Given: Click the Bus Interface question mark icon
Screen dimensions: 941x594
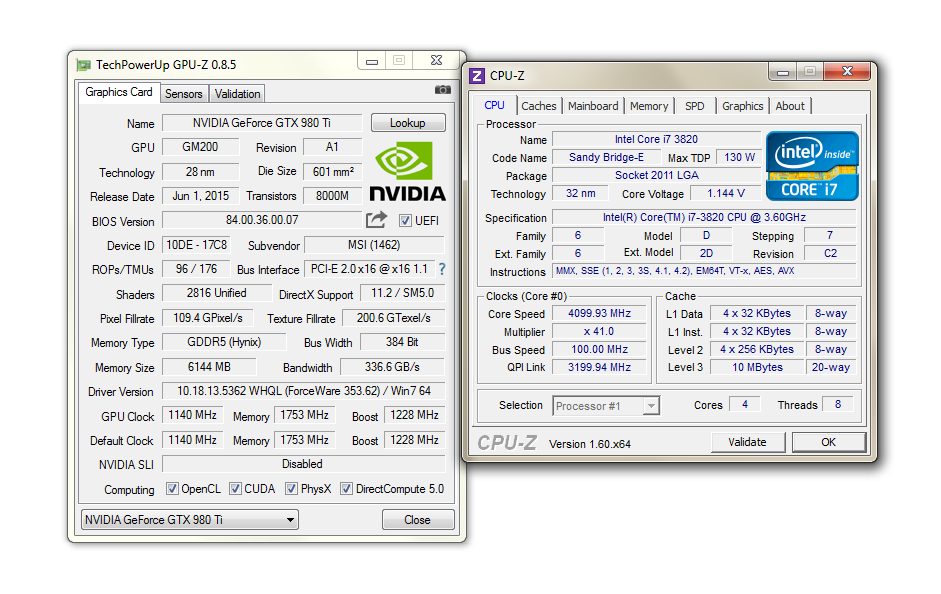Looking at the screenshot, I should coord(441,269).
